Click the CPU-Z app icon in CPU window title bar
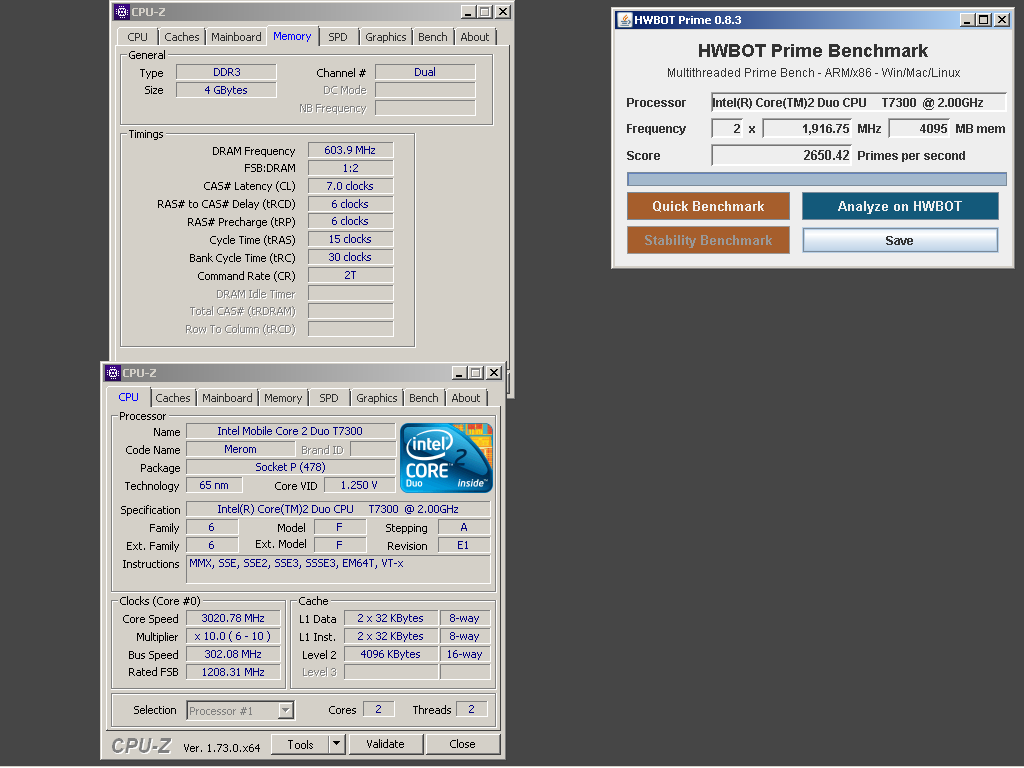Screen dimensions: 1024x768 point(112,373)
